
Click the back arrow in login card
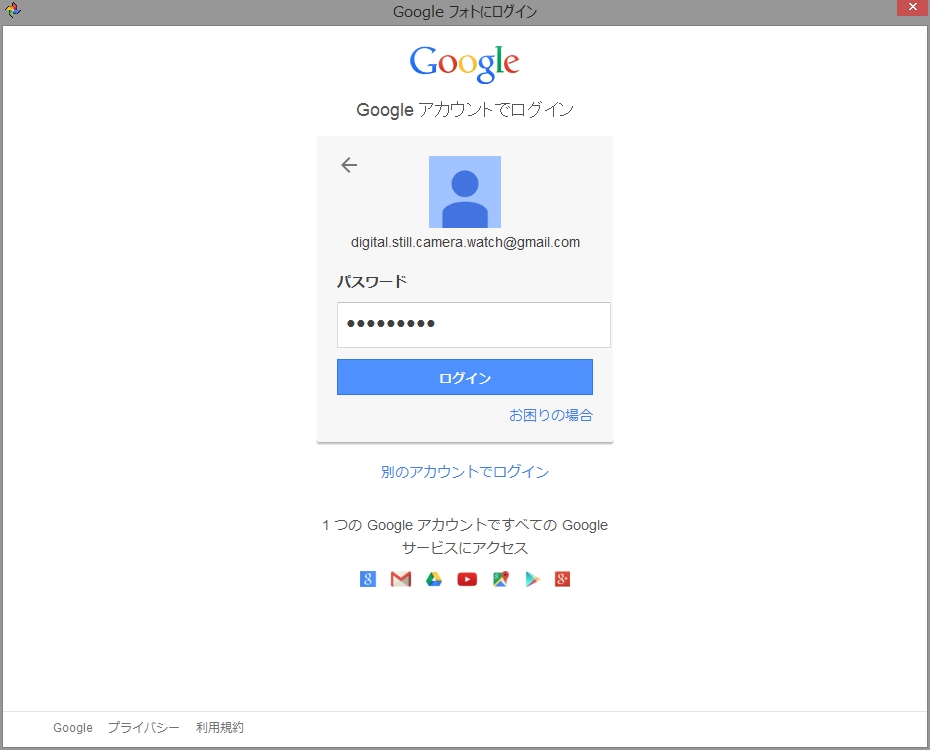(349, 165)
